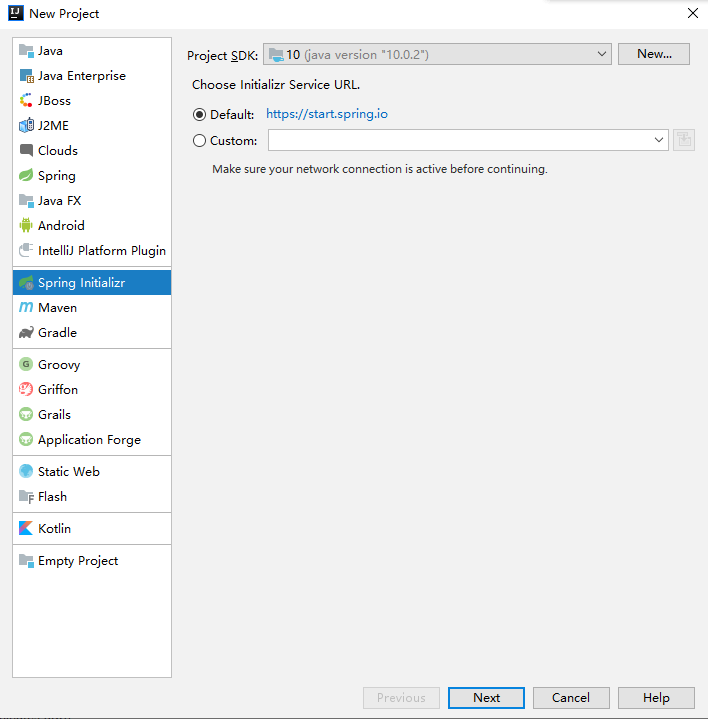Image resolution: width=708 pixels, height=719 pixels.
Task: Select the Android label
Action: point(61,225)
